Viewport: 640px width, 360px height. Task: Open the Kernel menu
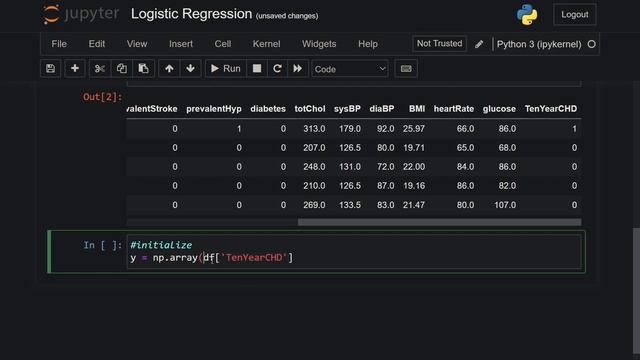[267, 44]
